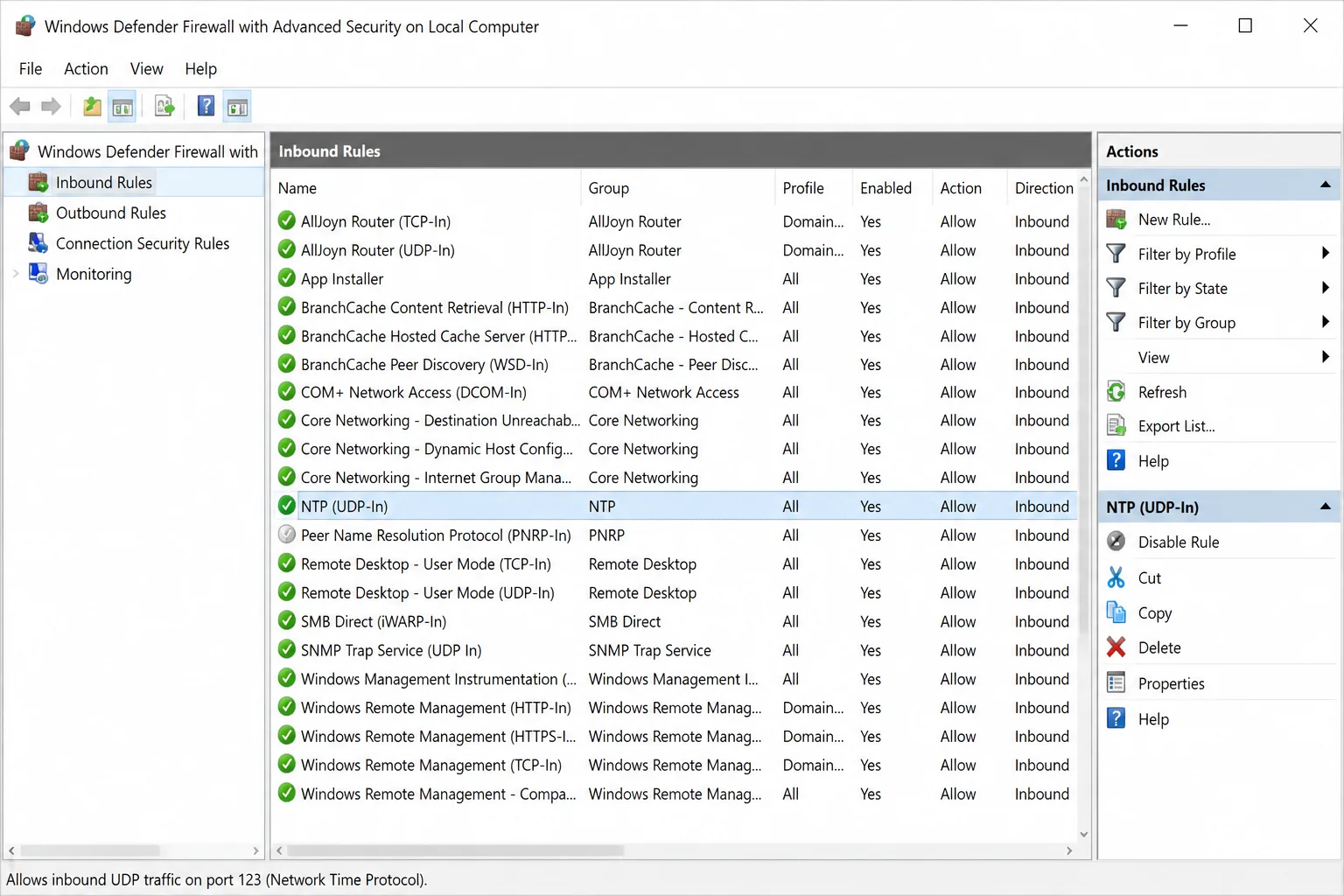The image size is (1344, 896).
Task: Click the blue Help toolbar icon
Action: pyautogui.click(x=206, y=107)
